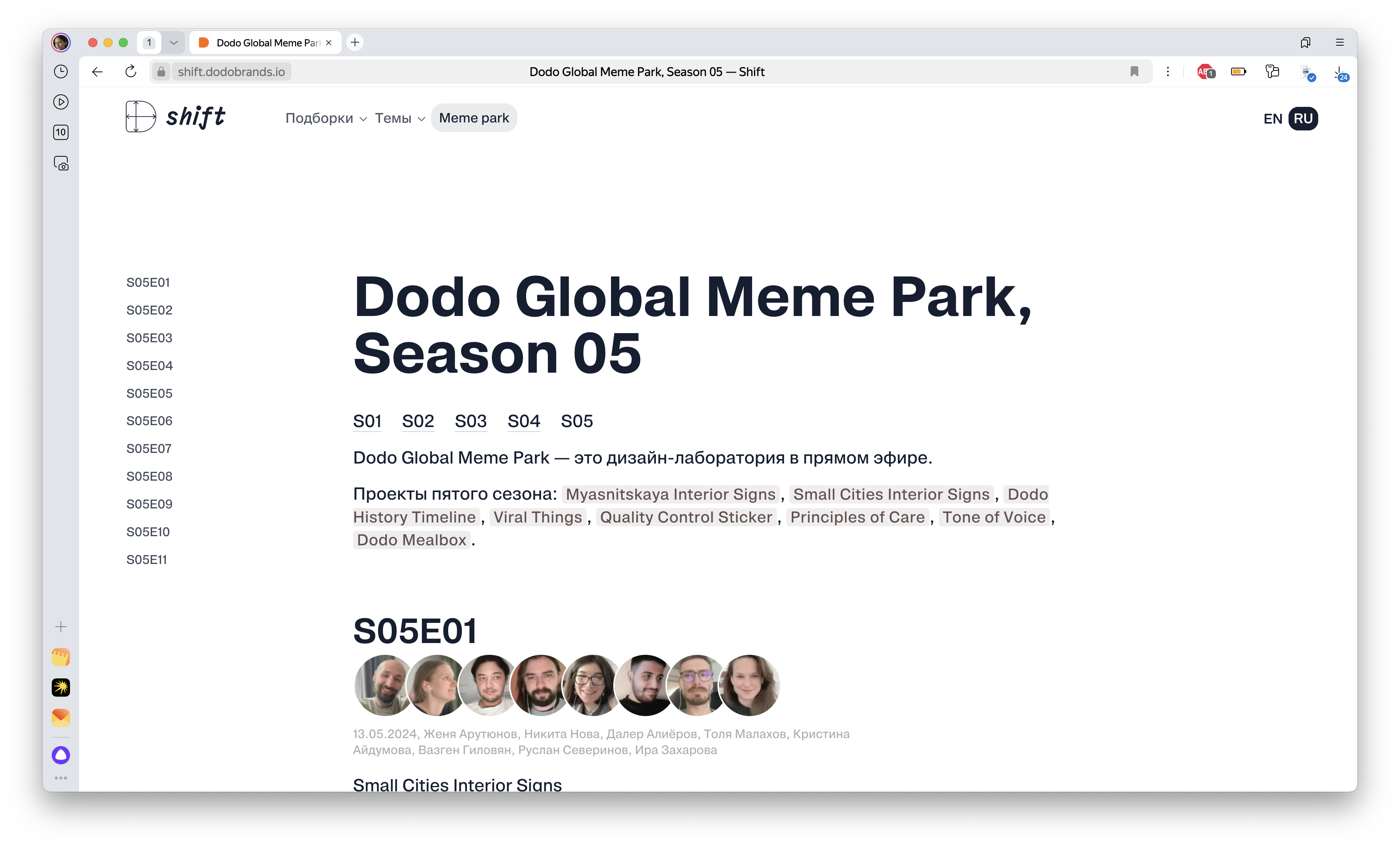Open tab list dropdown chevron
This screenshot has width=1400, height=848.
click(x=173, y=43)
